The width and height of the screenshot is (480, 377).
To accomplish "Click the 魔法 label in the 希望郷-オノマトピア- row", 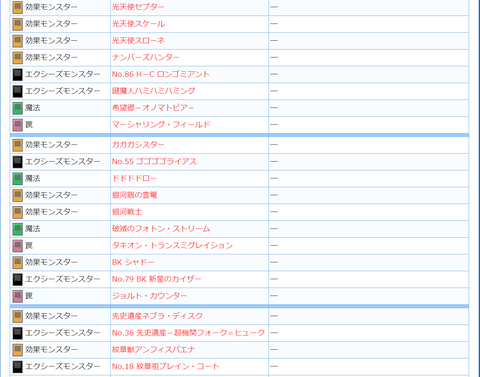I will click(33, 108).
